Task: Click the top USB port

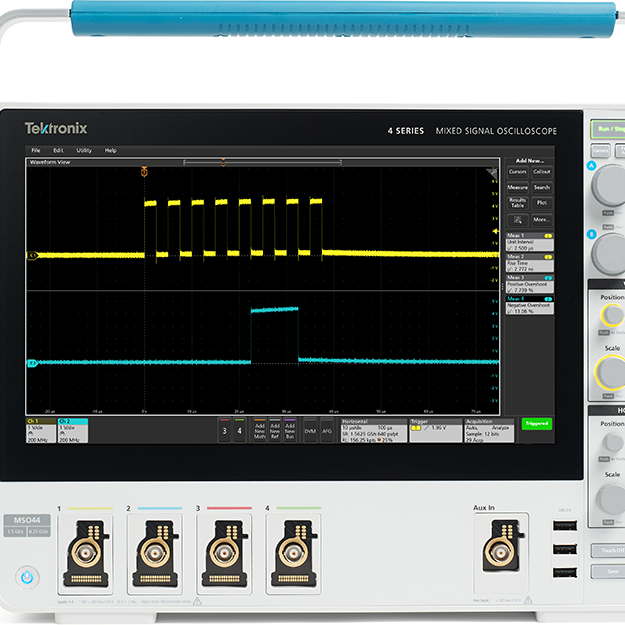Action: click(x=565, y=526)
